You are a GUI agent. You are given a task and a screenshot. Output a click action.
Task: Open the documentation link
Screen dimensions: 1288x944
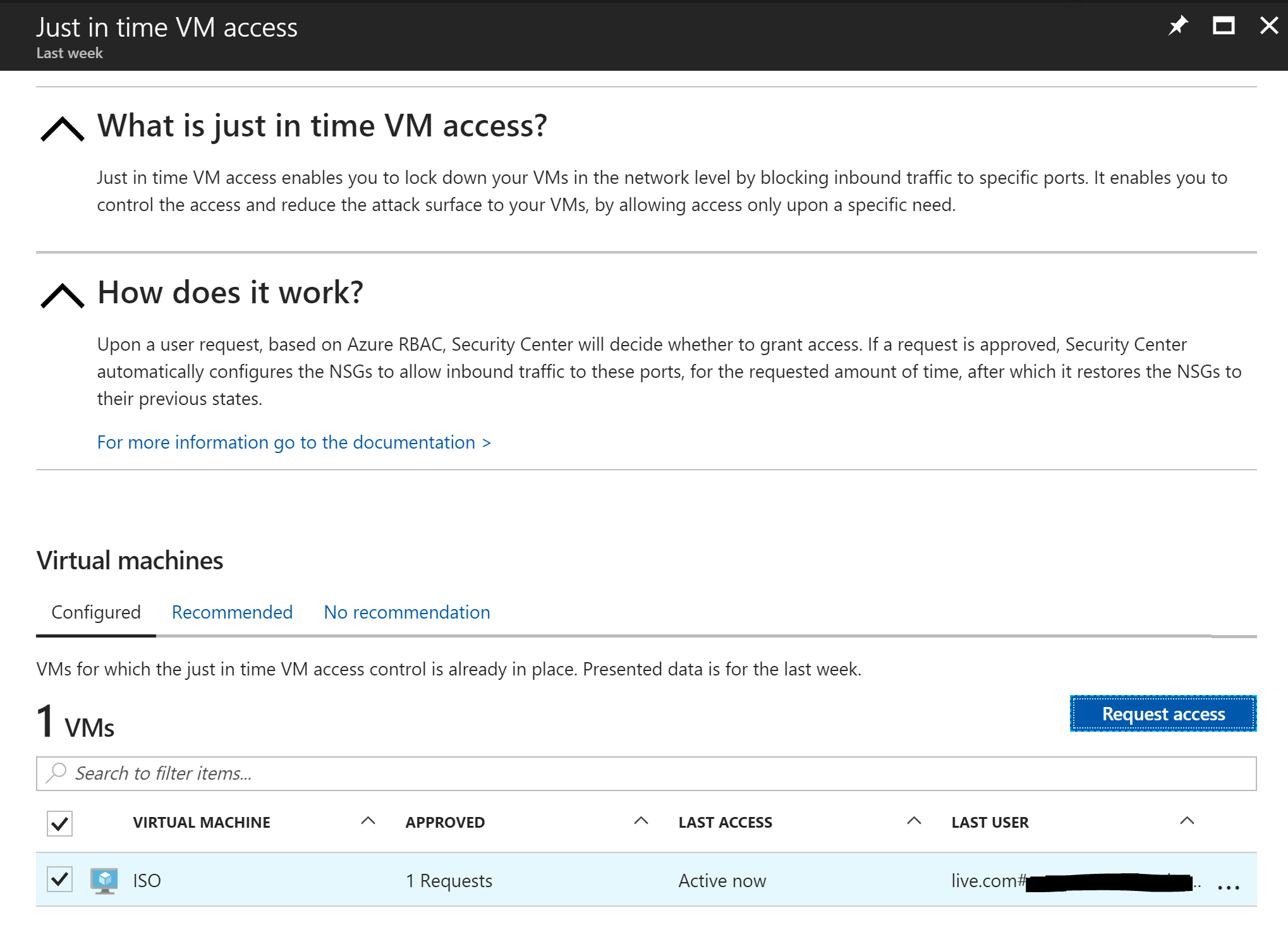[x=293, y=442]
